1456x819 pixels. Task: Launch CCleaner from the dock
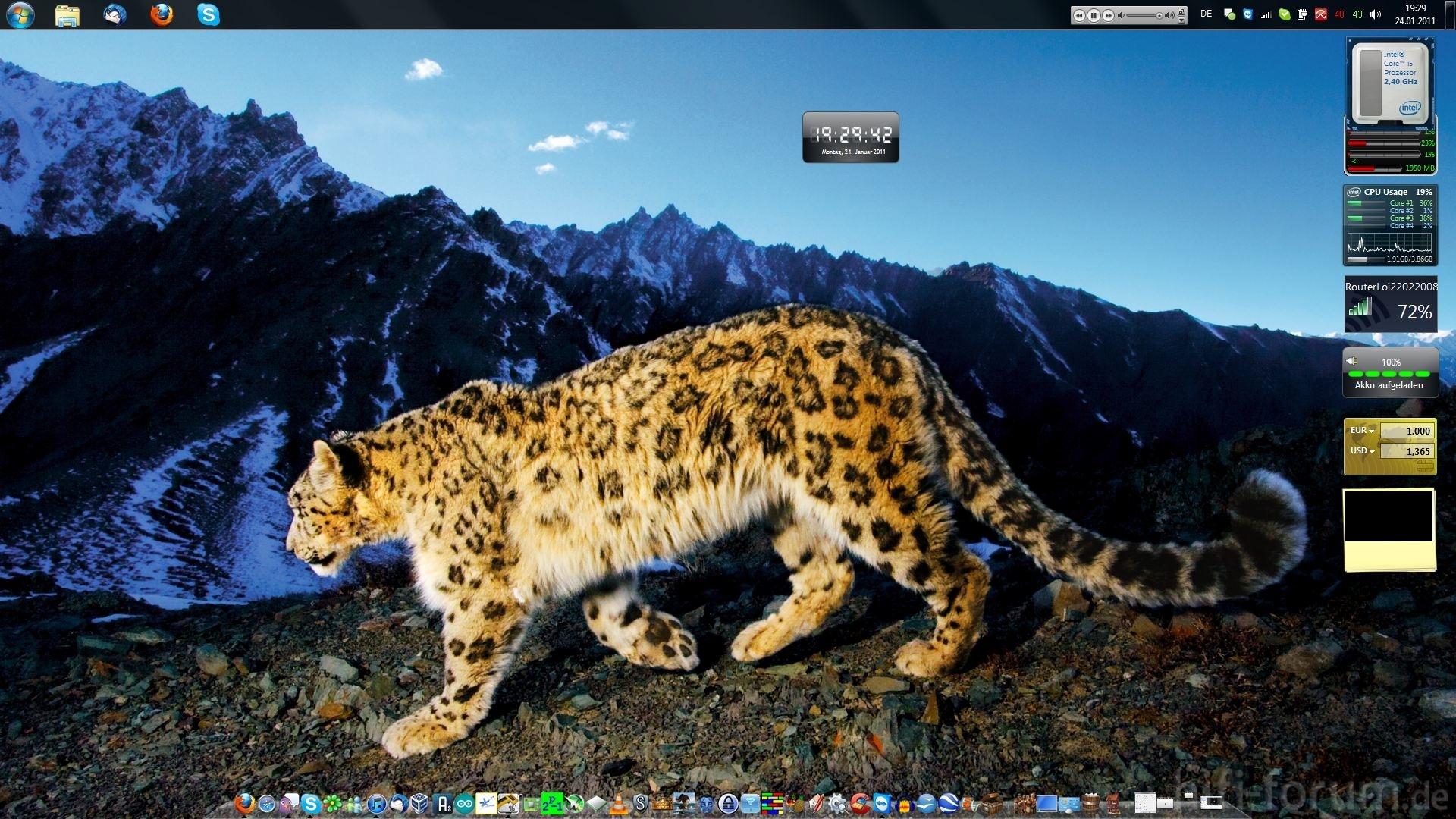tap(860, 804)
